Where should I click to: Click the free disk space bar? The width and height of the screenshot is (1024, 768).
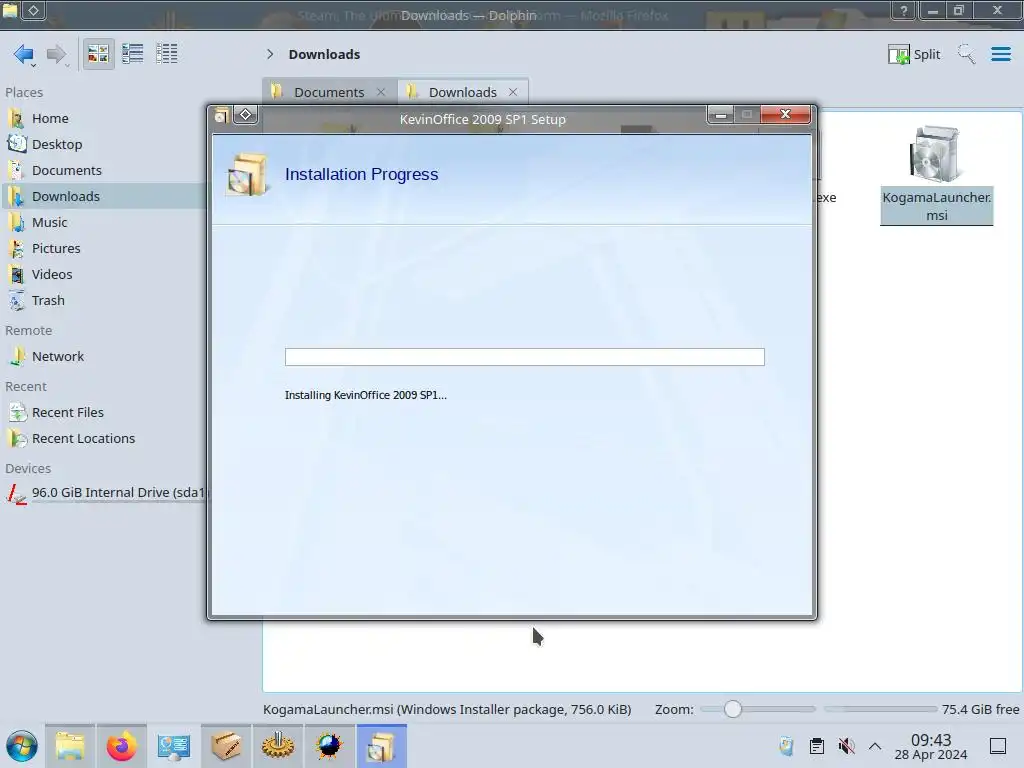point(880,709)
